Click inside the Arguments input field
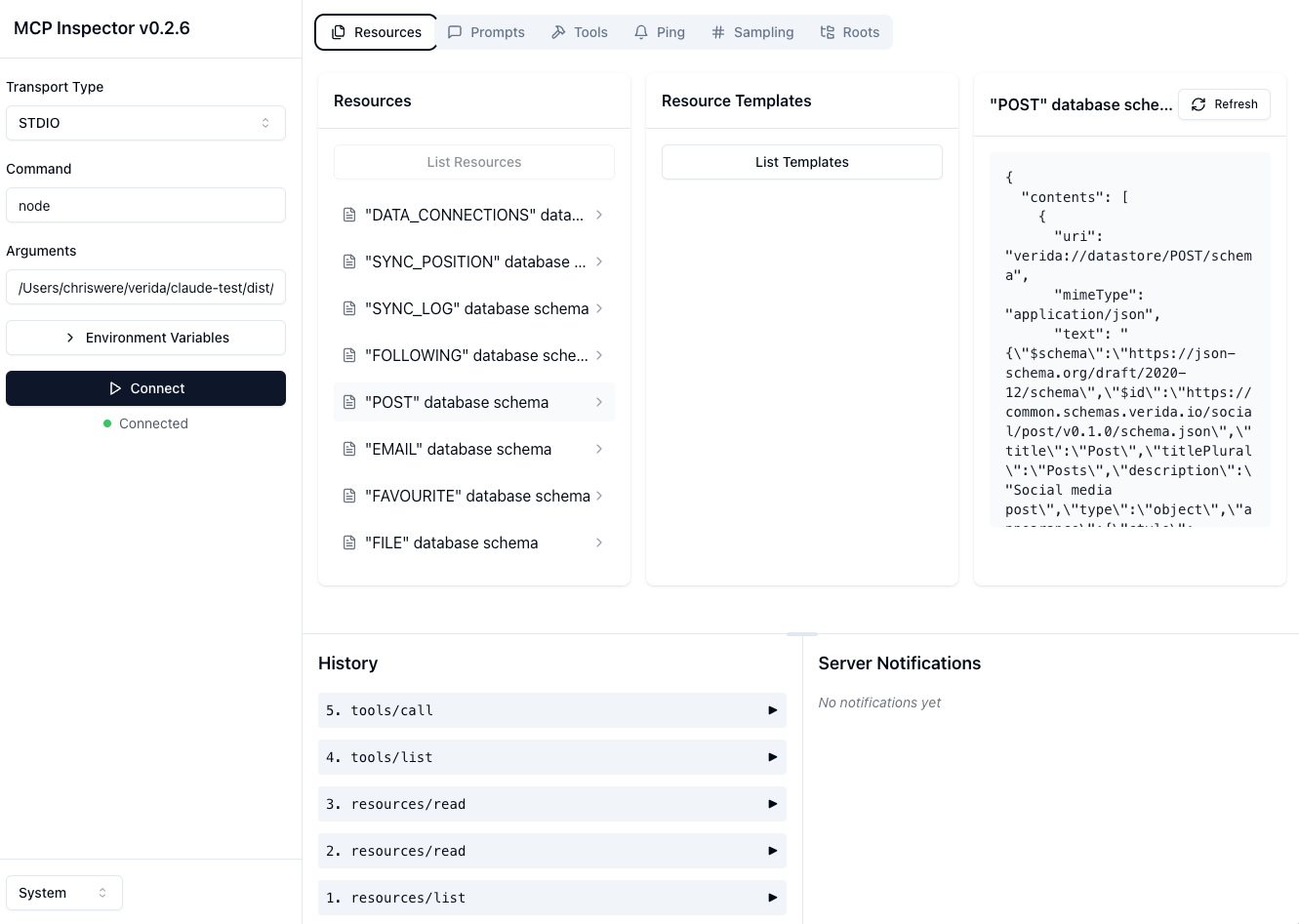The height and width of the screenshot is (924, 1299). pos(145,287)
